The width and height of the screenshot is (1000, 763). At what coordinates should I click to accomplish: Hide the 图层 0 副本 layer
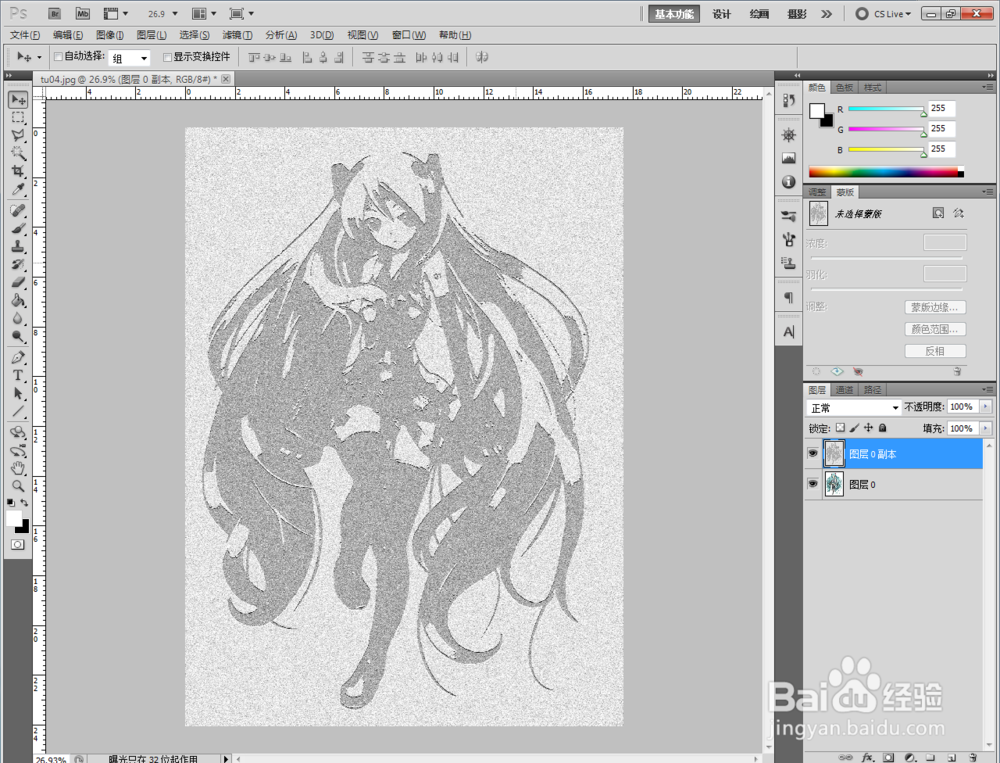tap(812, 454)
